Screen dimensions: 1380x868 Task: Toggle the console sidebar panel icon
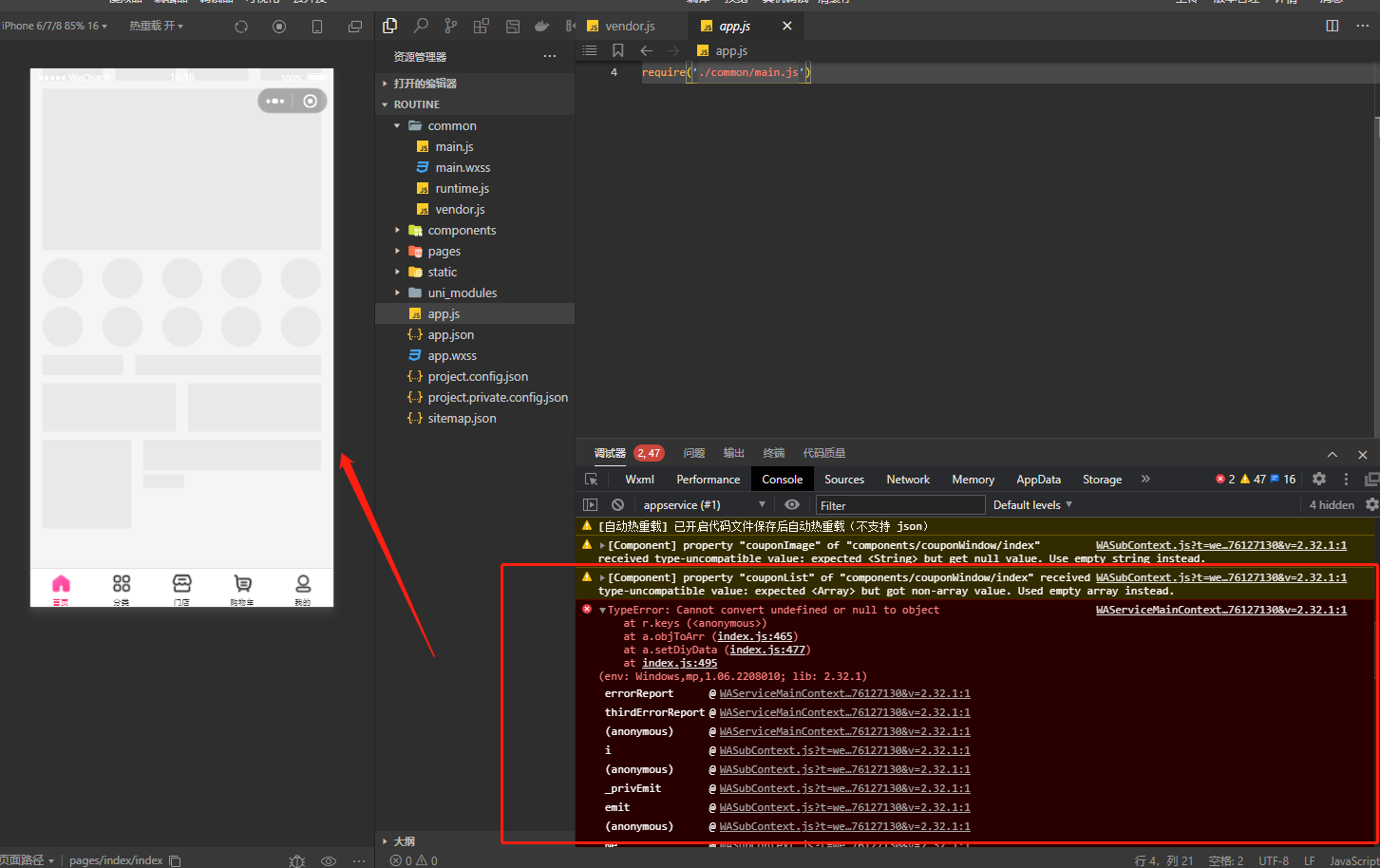pos(591,505)
